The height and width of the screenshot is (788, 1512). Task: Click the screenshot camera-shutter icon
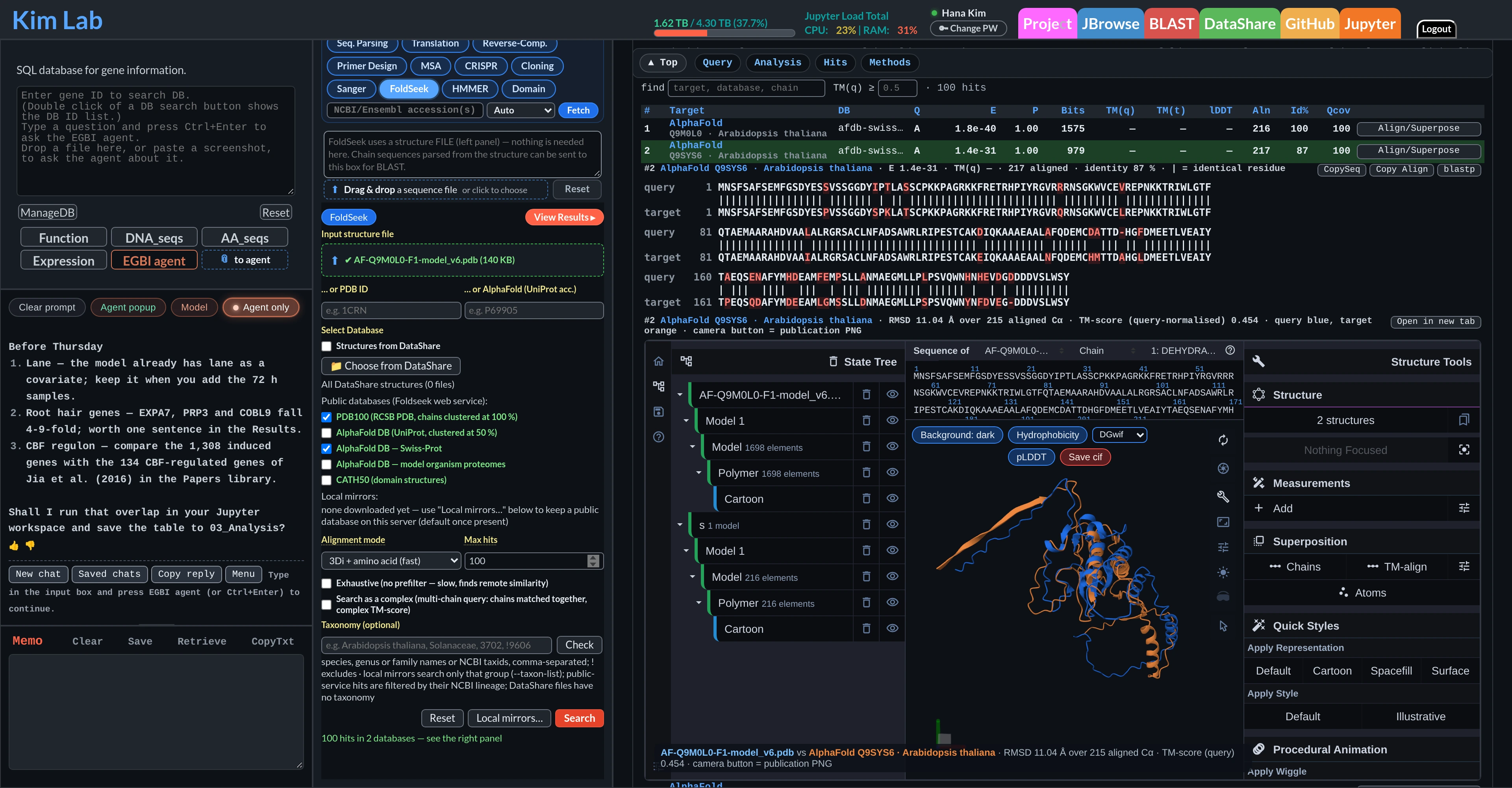1223,468
